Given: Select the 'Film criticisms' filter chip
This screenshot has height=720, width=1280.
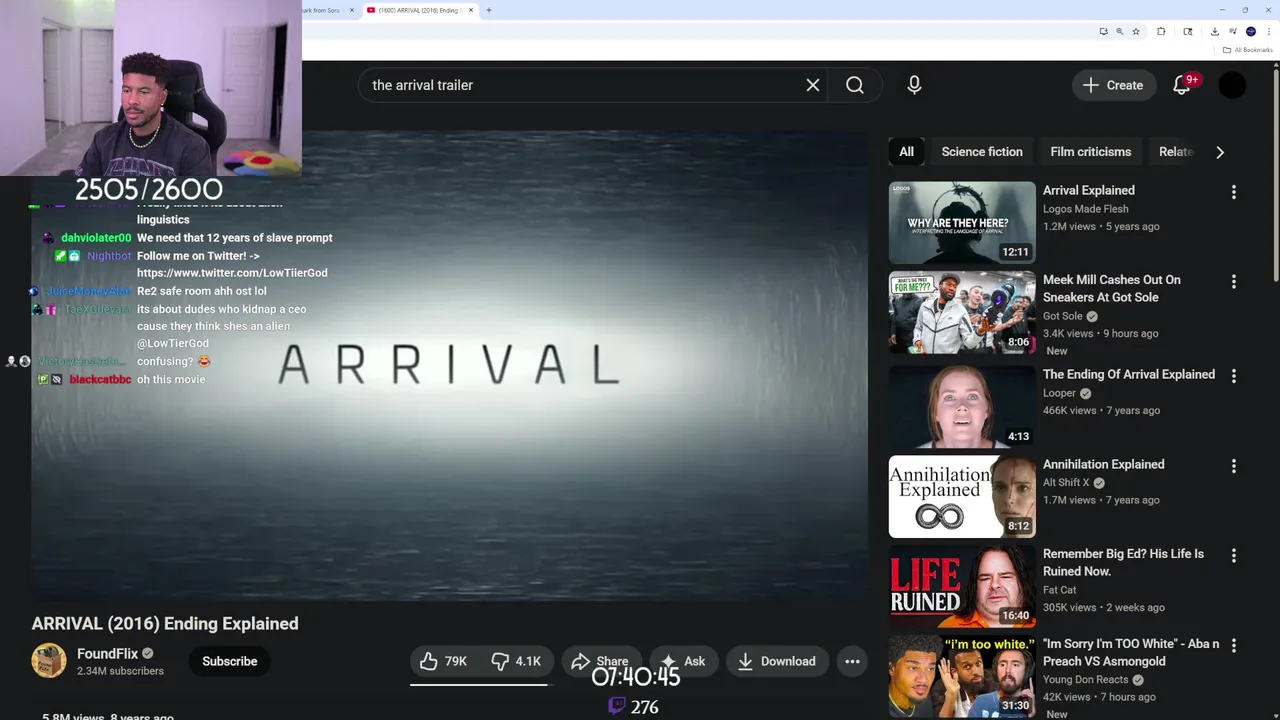Looking at the screenshot, I should point(1090,152).
